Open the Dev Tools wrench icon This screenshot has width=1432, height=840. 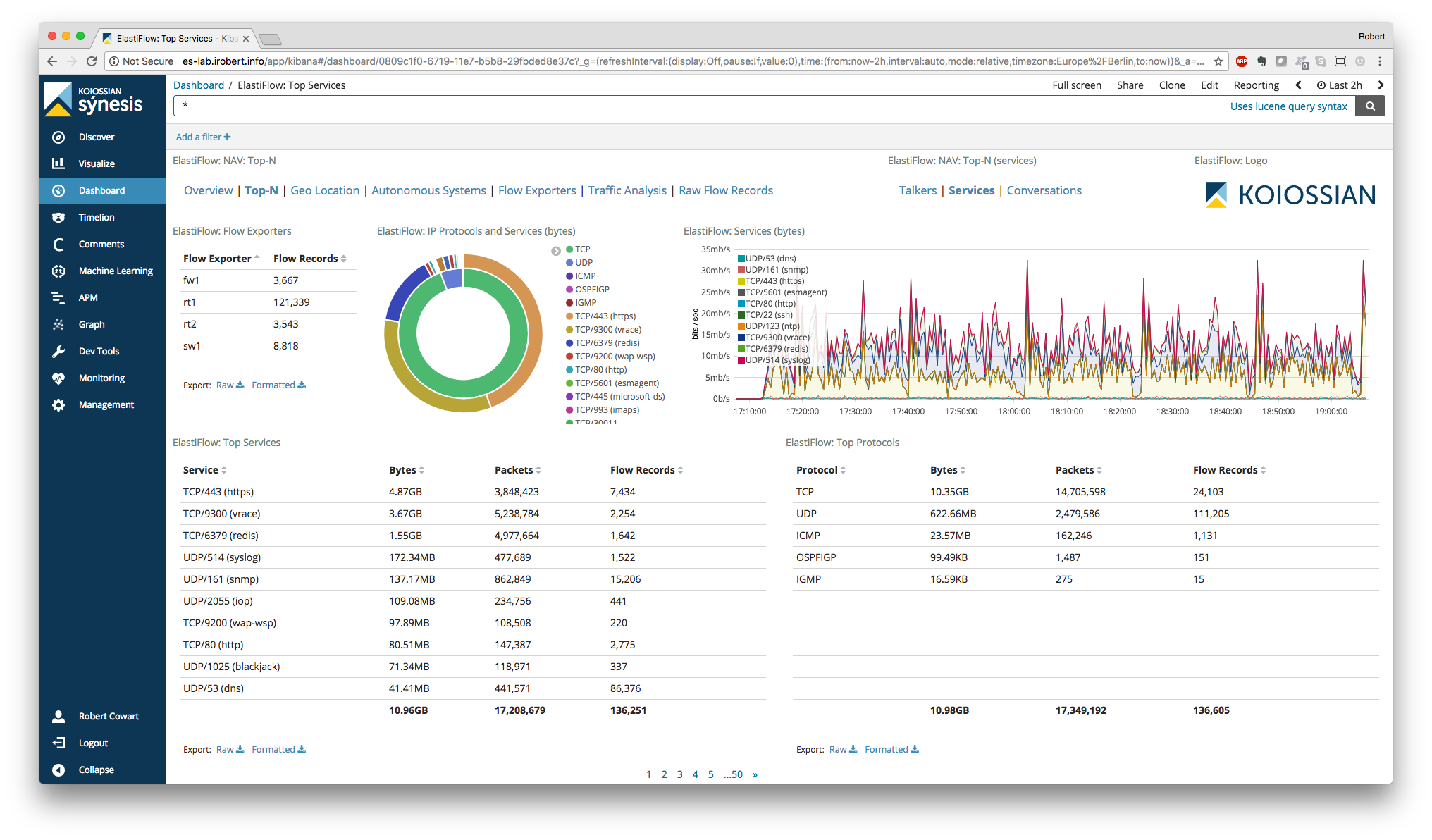(58, 352)
